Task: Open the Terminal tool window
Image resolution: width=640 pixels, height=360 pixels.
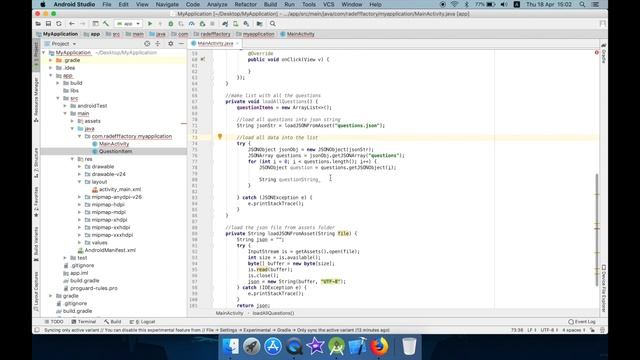Action: [x=84, y=322]
